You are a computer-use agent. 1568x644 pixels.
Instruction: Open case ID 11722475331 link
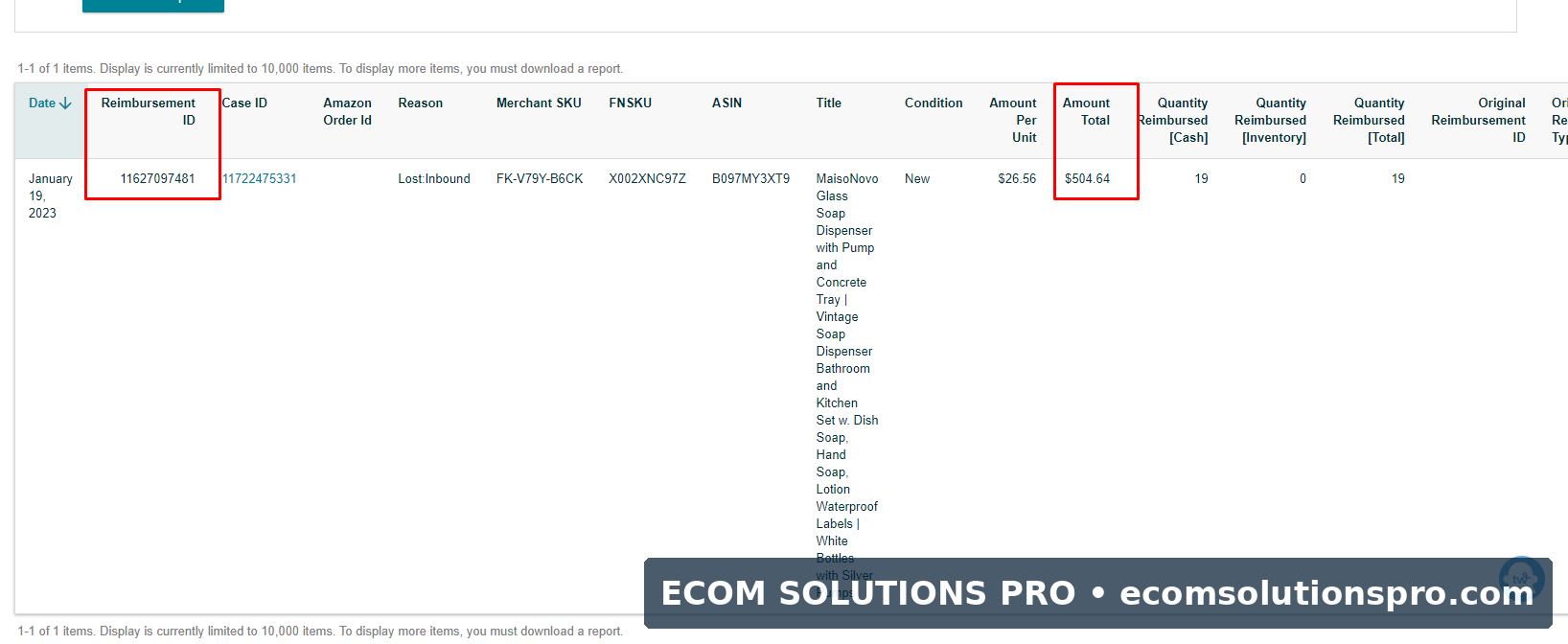tap(260, 178)
